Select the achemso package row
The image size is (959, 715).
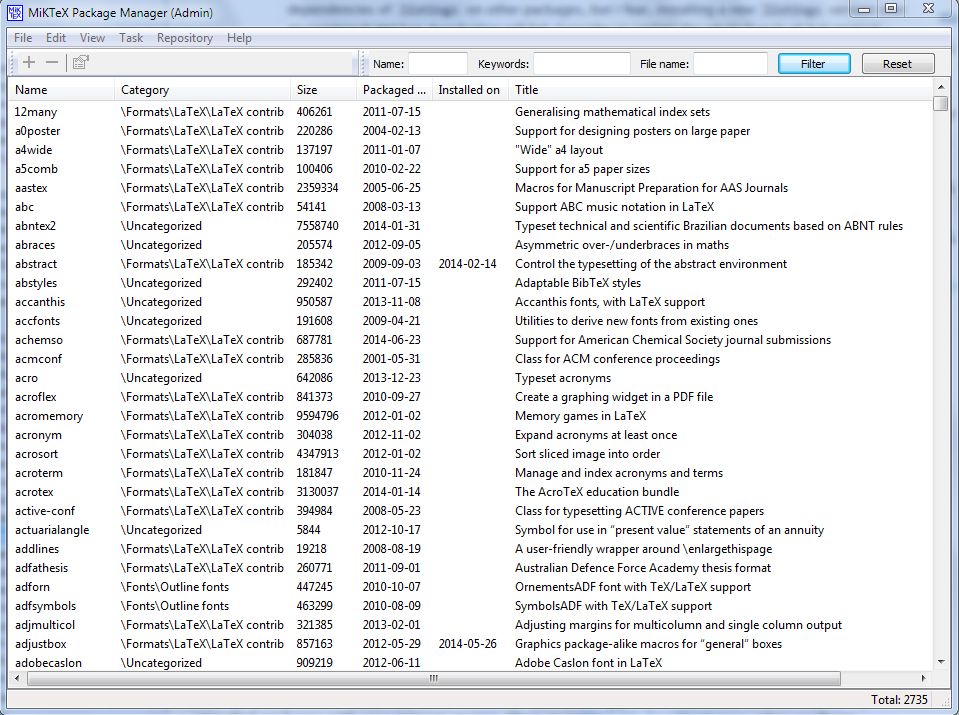(x=471, y=339)
